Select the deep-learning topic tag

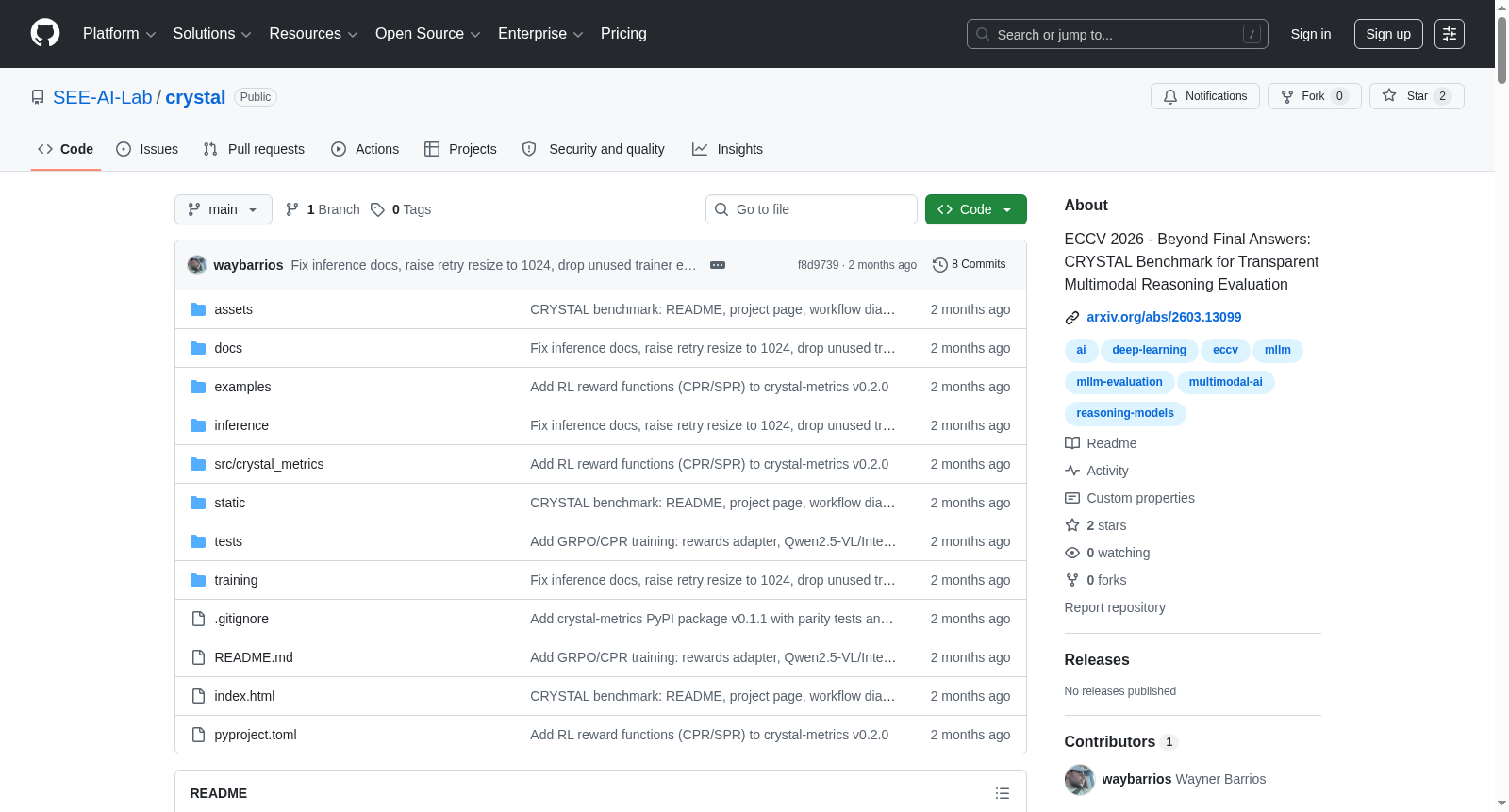point(1149,350)
